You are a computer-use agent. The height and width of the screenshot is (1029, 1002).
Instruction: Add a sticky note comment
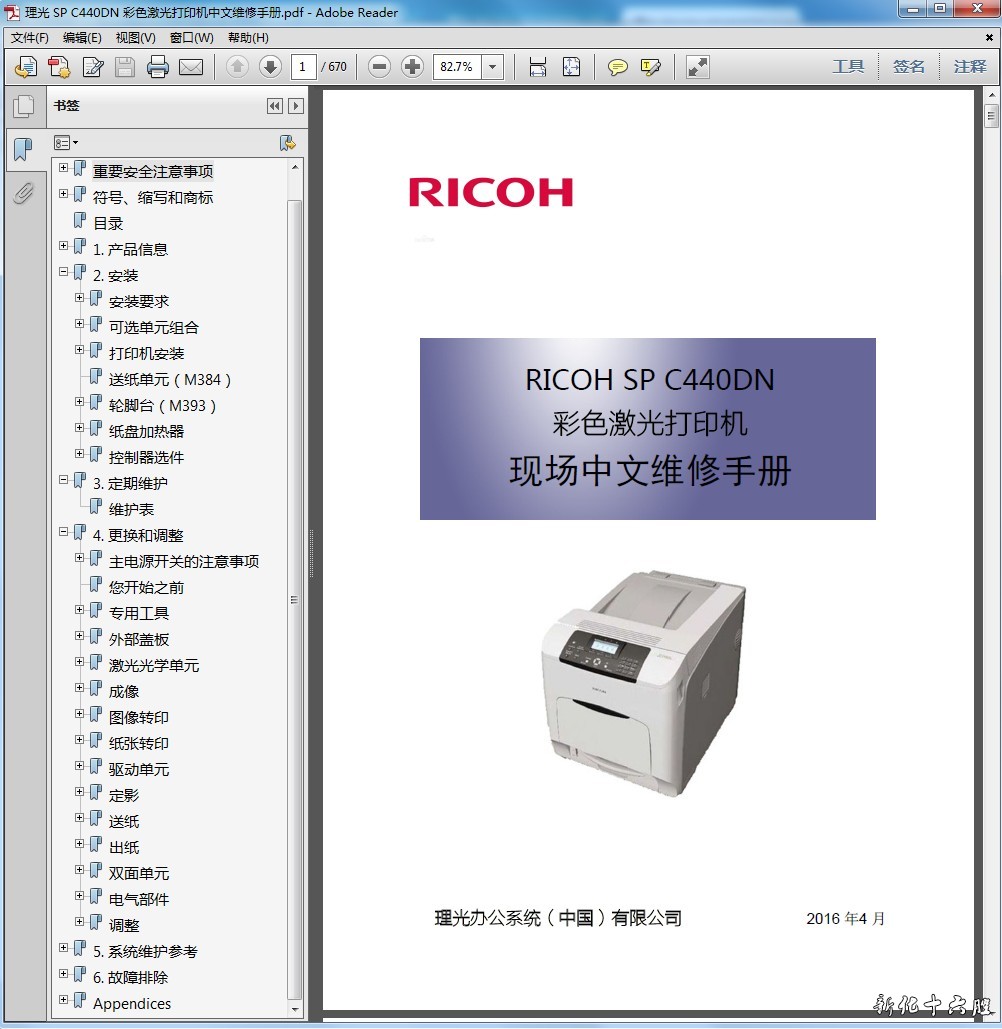(618, 67)
